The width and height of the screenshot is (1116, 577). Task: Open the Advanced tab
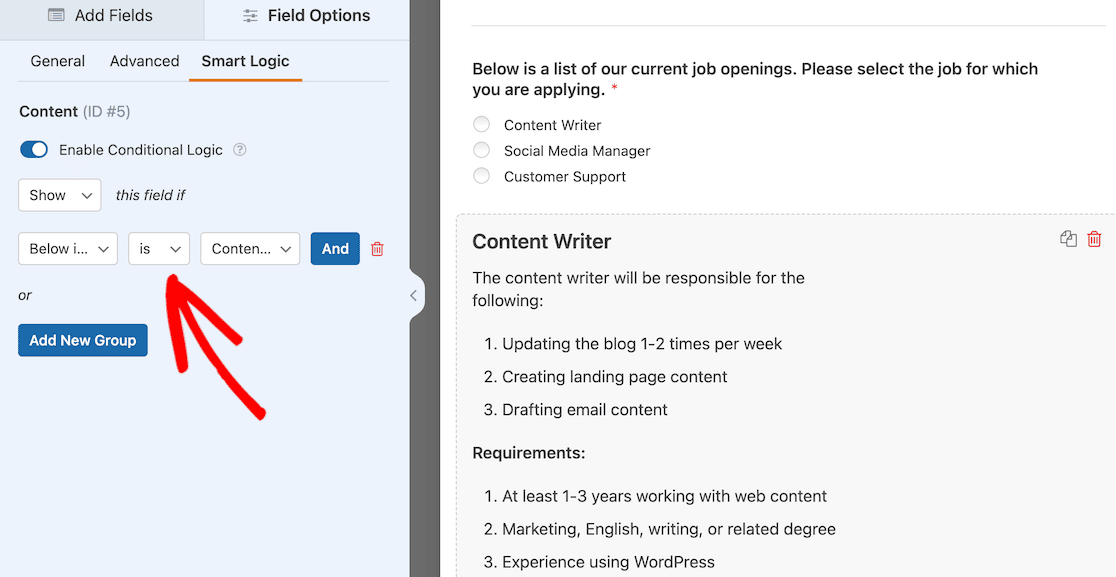(145, 61)
